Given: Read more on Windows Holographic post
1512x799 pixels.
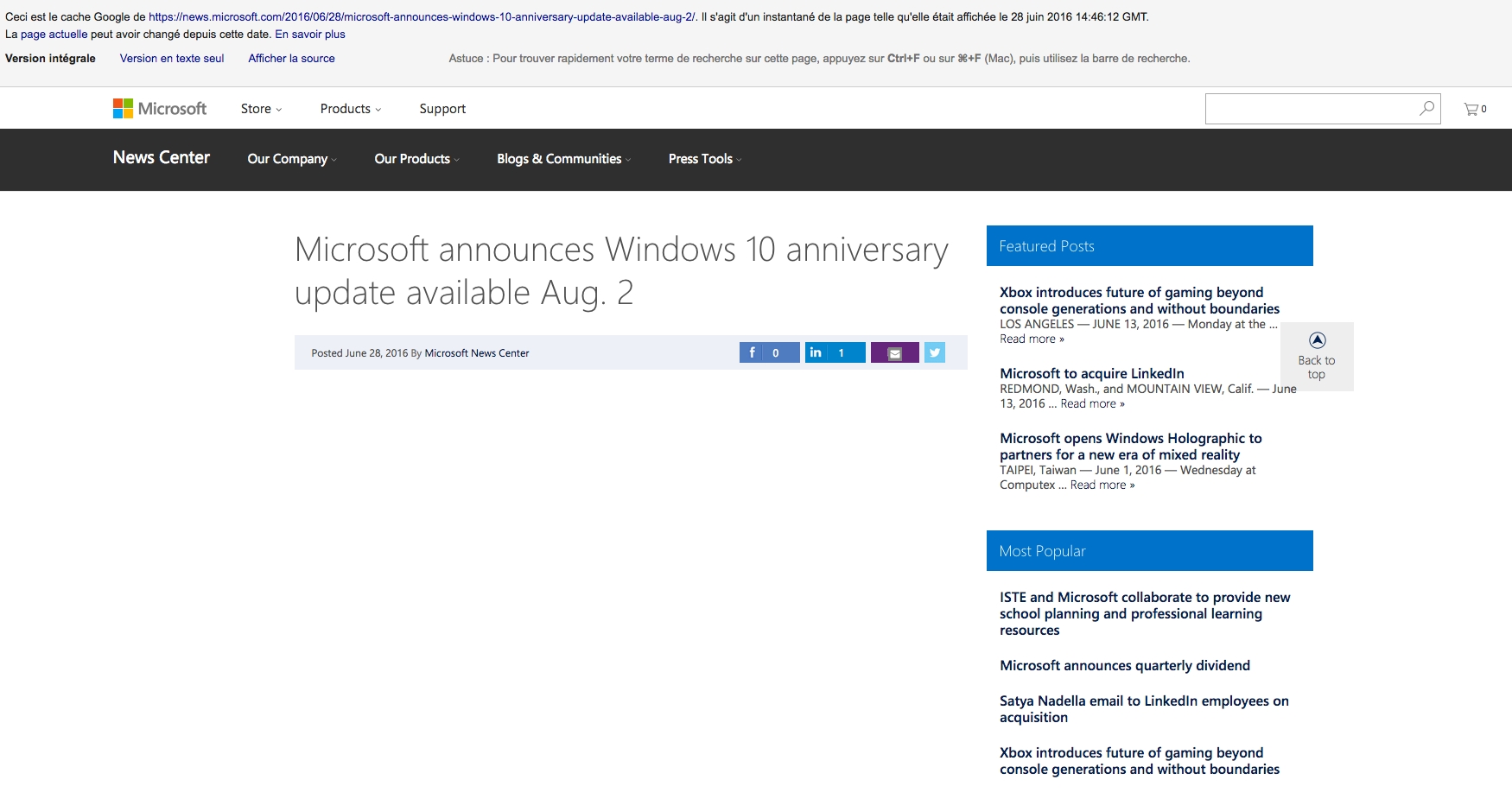Looking at the screenshot, I should tap(1102, 485).
